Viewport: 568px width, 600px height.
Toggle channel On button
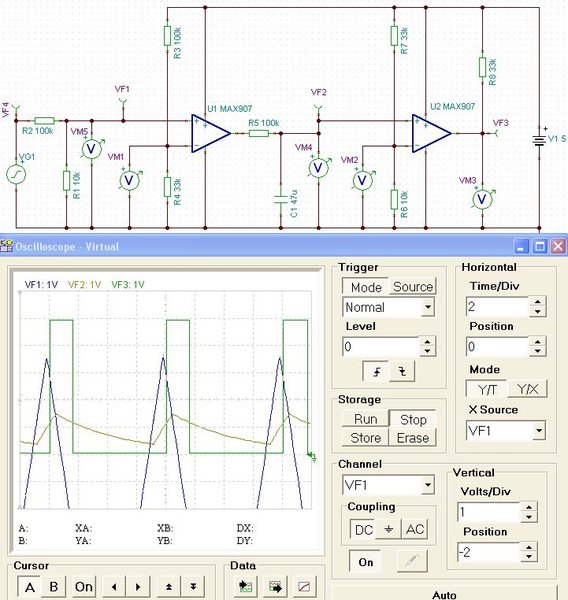[366, 562]
